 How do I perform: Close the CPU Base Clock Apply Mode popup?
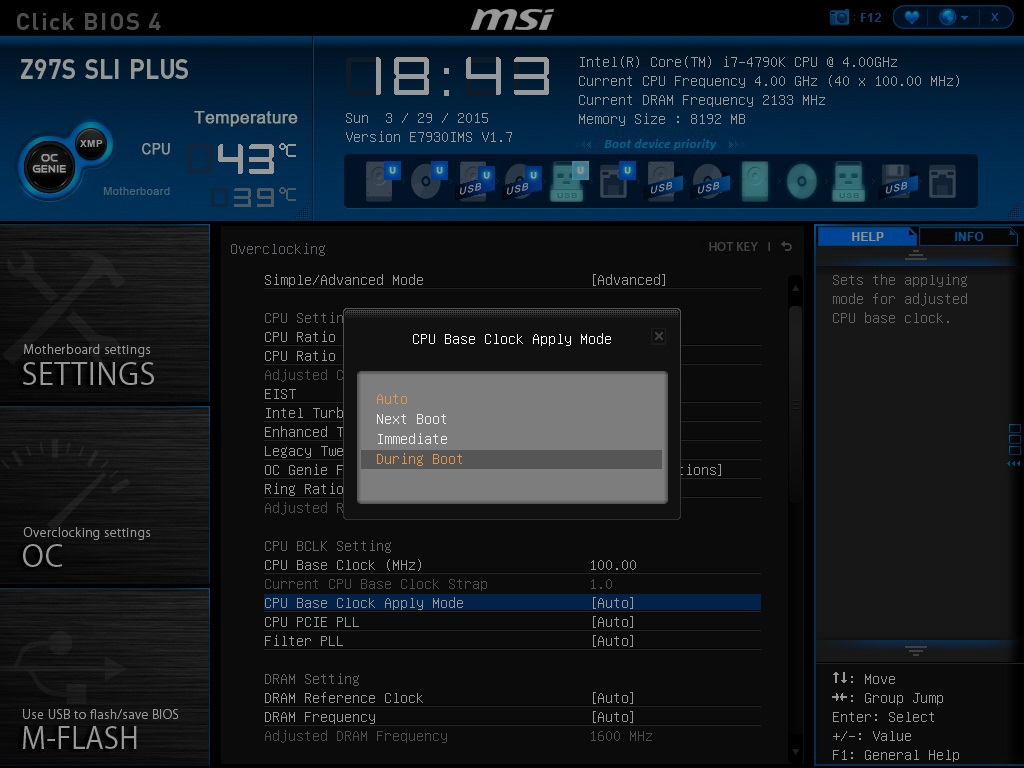coord(658,336)
